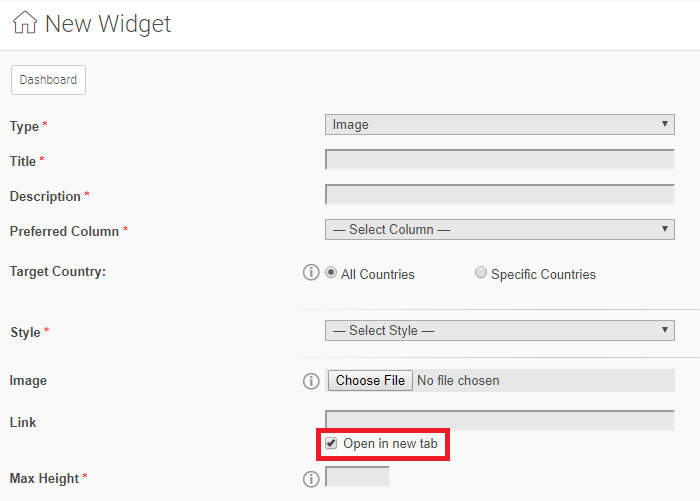Image resolution: width=700 pixels, height=501 pixels.
Task: Click into the Description input field
Action: pyautogui.click(x=500, y=194)
